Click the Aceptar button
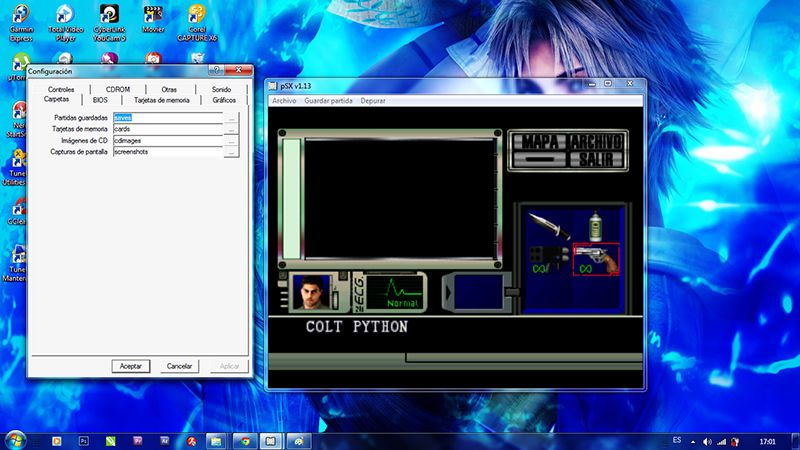Screen dimensions: 800x450 (x=131, y=366)
